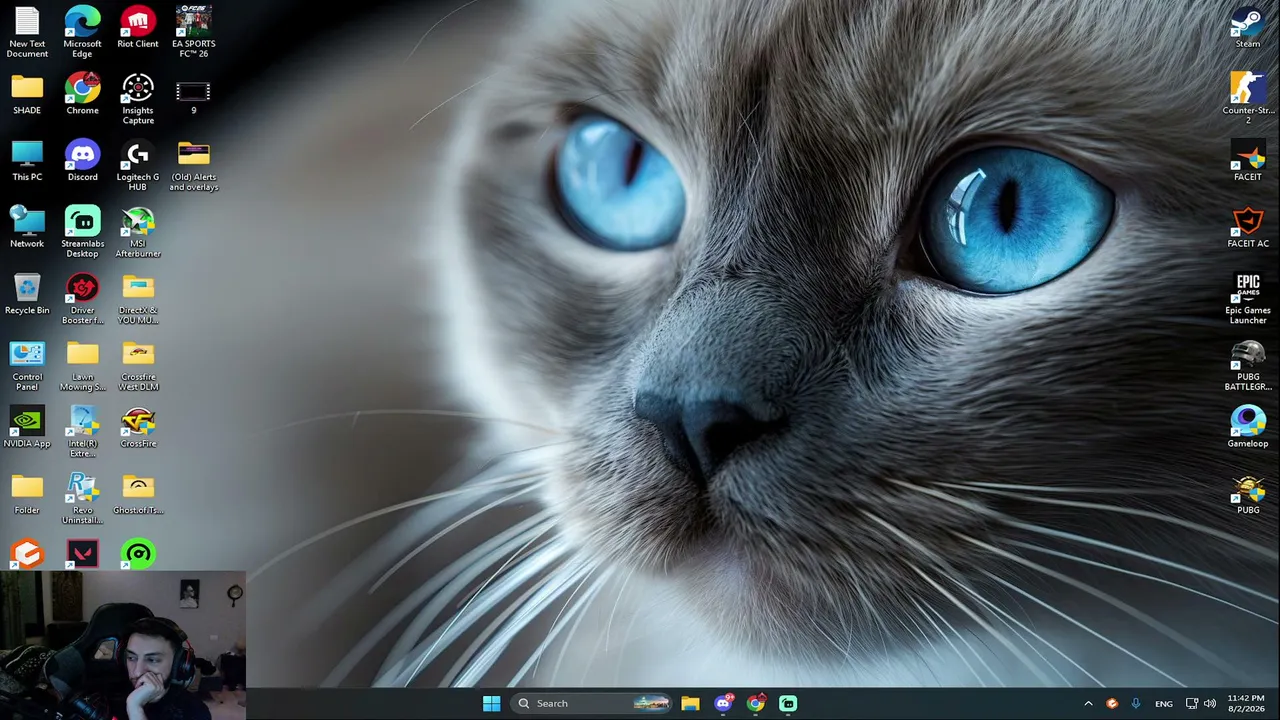Select the Recycle Bin
Image resolution: width=1280 pixels, height=720 pixels.
[27, 295]
